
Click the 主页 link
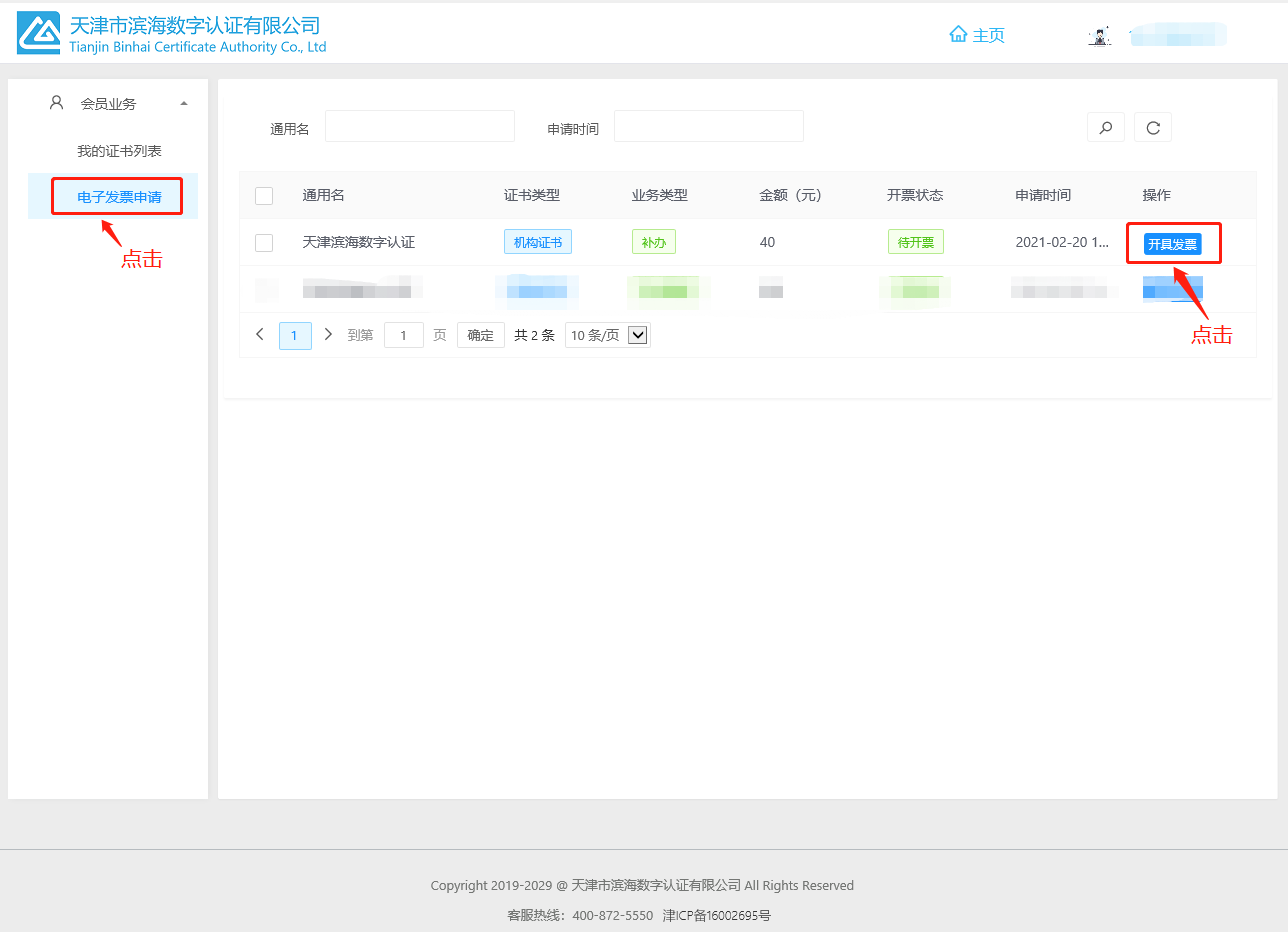pos(988,35)
